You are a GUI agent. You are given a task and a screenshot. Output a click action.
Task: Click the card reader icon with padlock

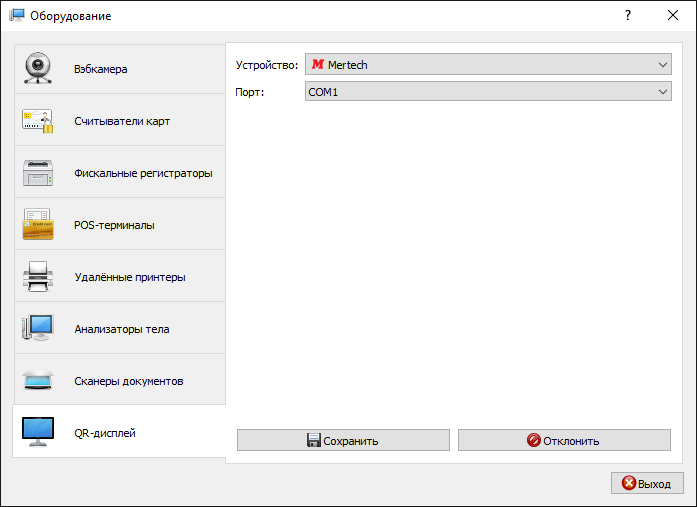pyautogui.click(x=38, y=121)
